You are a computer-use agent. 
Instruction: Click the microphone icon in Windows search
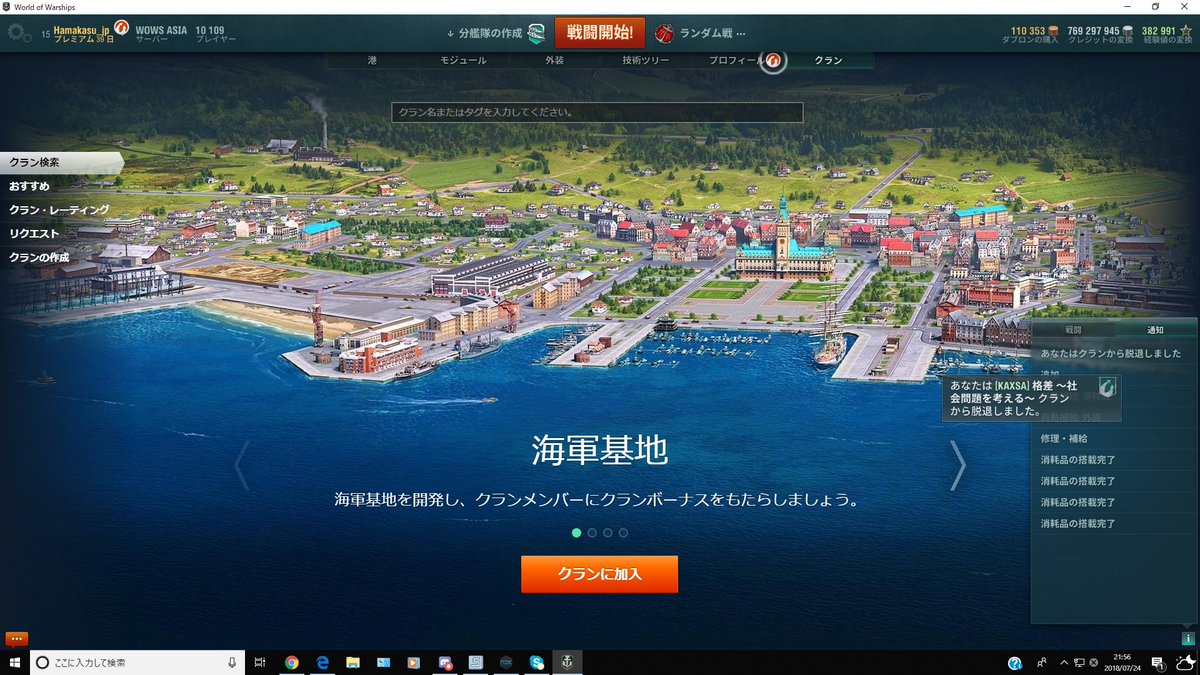[232, 662]
